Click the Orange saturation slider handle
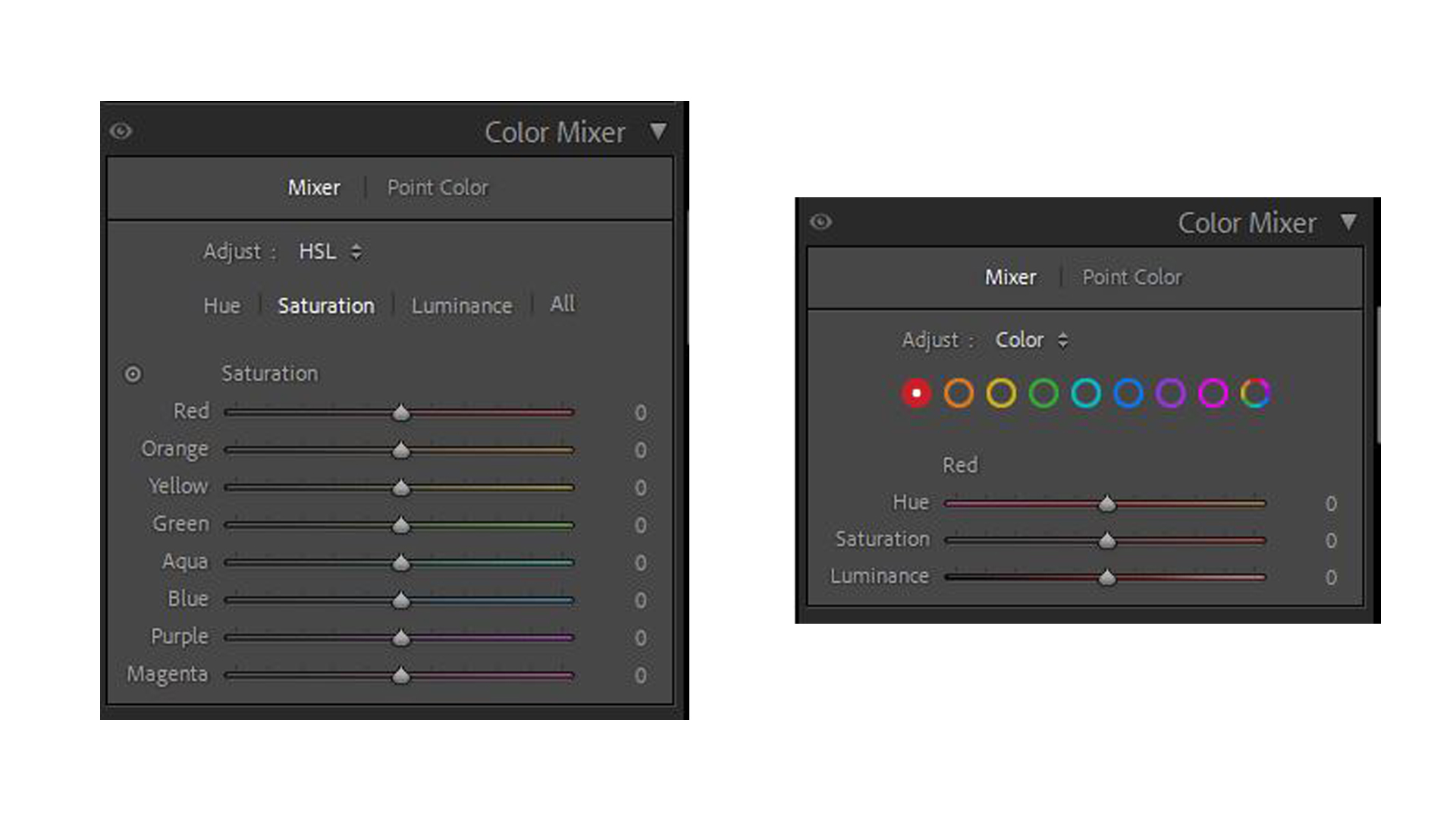This screenshot has width=1456, height=821. 401,451
